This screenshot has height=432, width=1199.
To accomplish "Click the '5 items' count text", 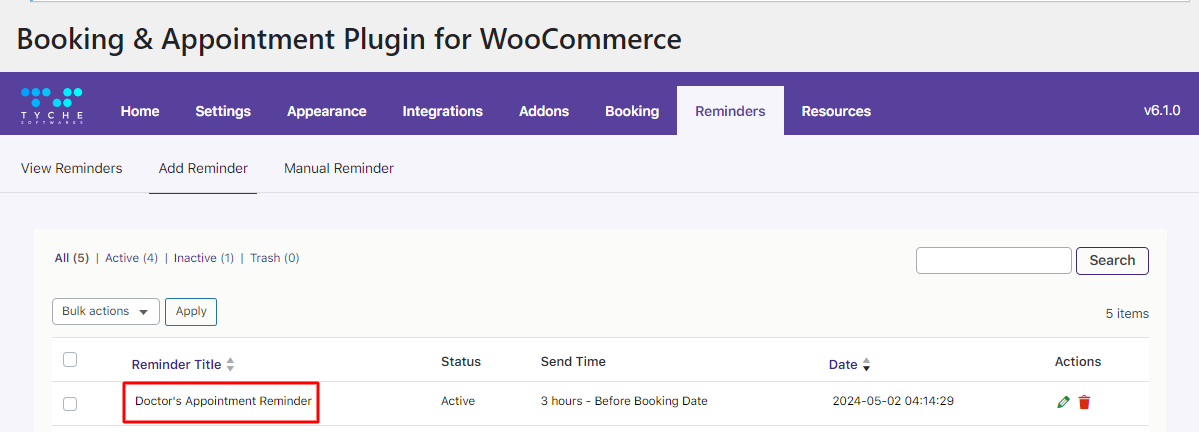I will click(x=1127, y=313).
